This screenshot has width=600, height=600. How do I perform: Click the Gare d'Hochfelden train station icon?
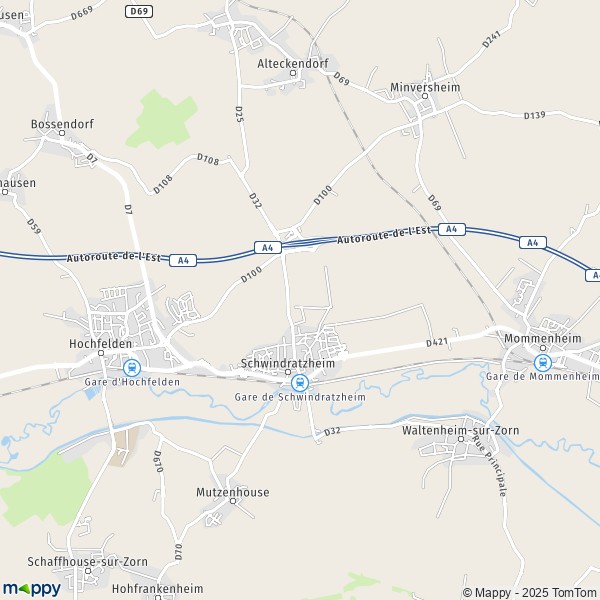pyautogui.click(x=132, y=368)
